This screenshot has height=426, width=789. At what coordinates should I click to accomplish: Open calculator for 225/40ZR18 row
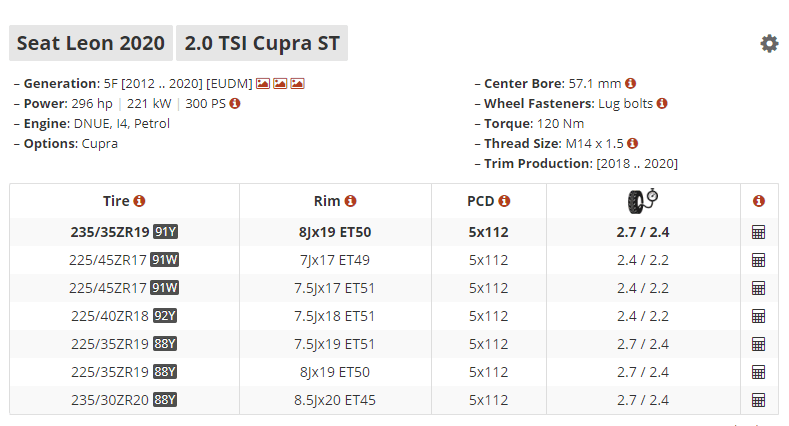758,316
